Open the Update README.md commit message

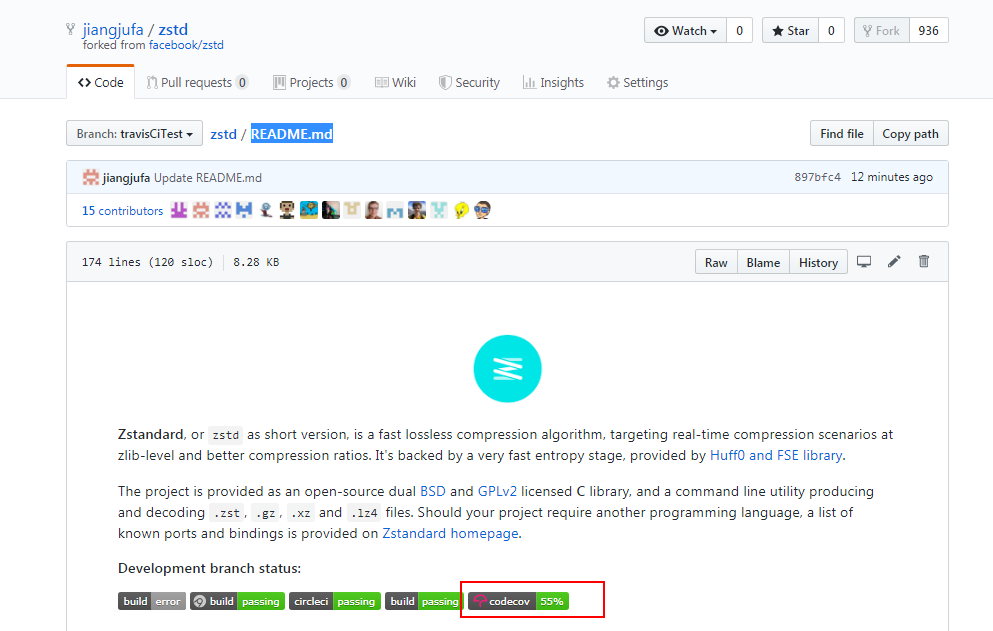[x=208, y=178]
